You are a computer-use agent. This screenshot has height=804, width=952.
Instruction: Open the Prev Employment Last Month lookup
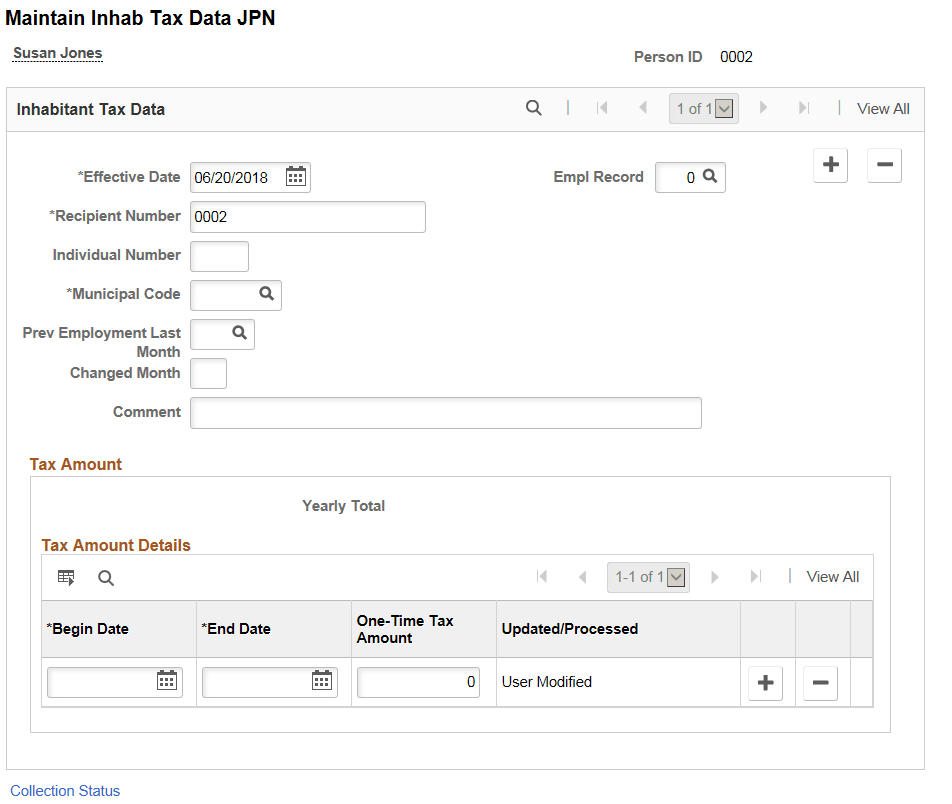coord(240,334)
